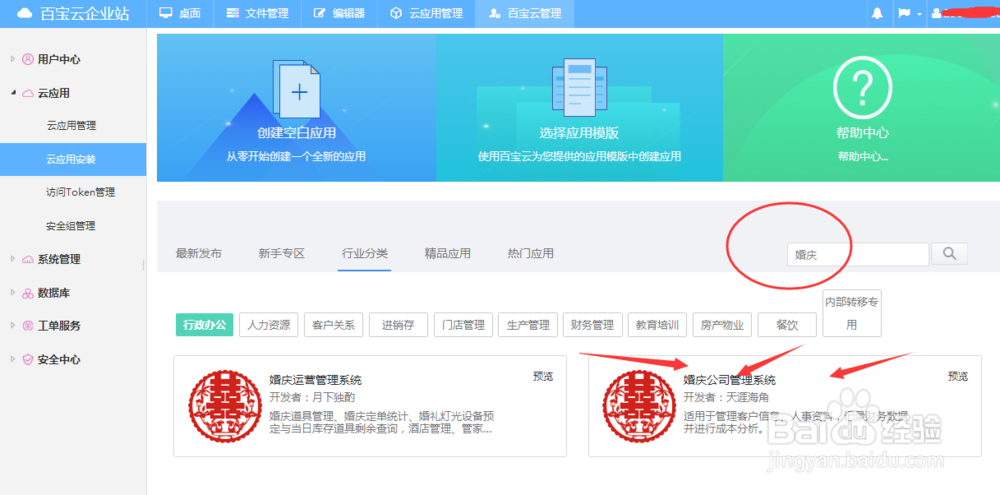Select the 行政办公 category
1000x495 pixels.
(205, 325)
